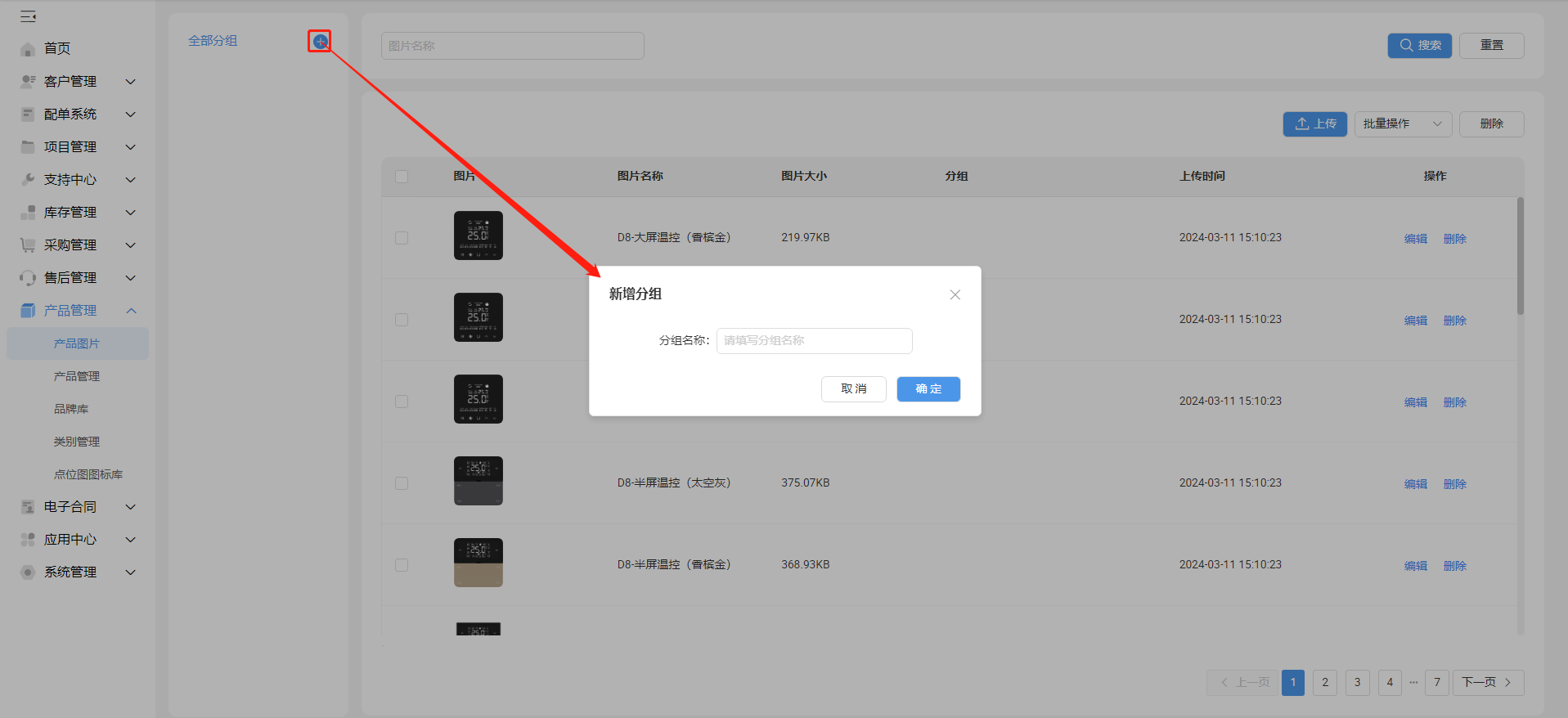Screen dimensions: 1568x718
Task: Click the 产品管理 cube icon
Action: click(x=28, y=311)
